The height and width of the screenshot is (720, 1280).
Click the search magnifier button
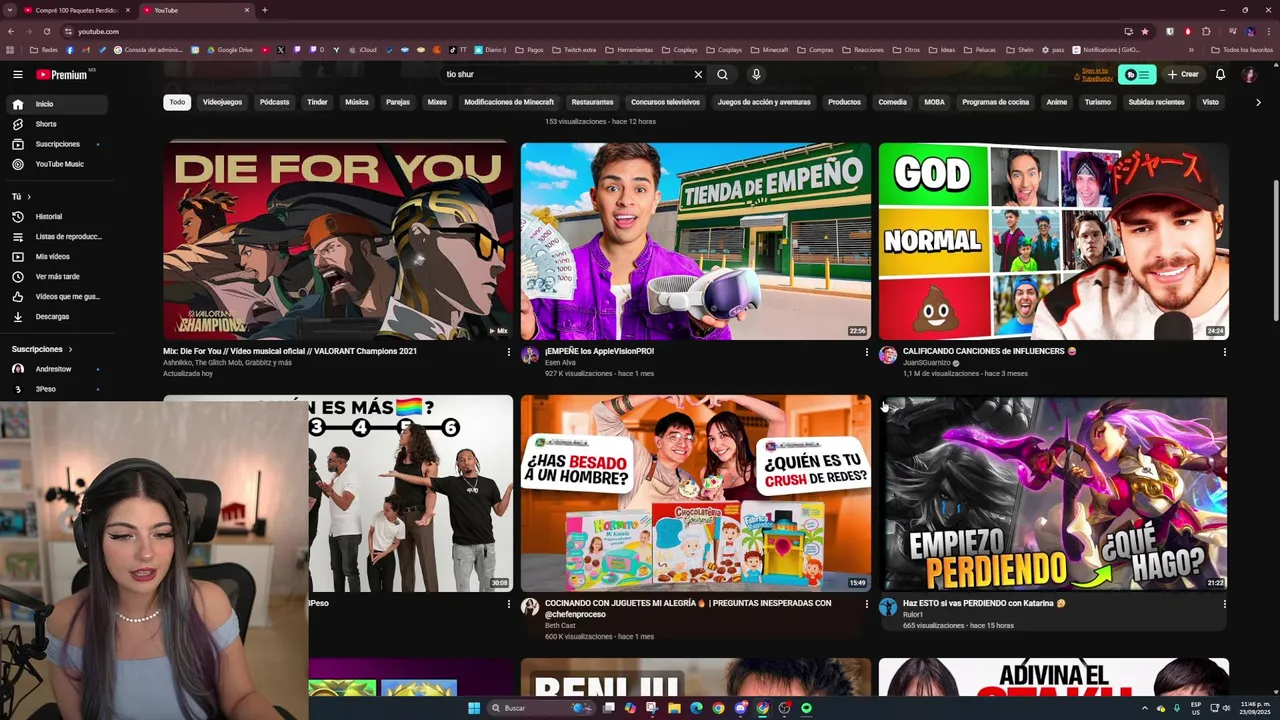coord(722,74)
